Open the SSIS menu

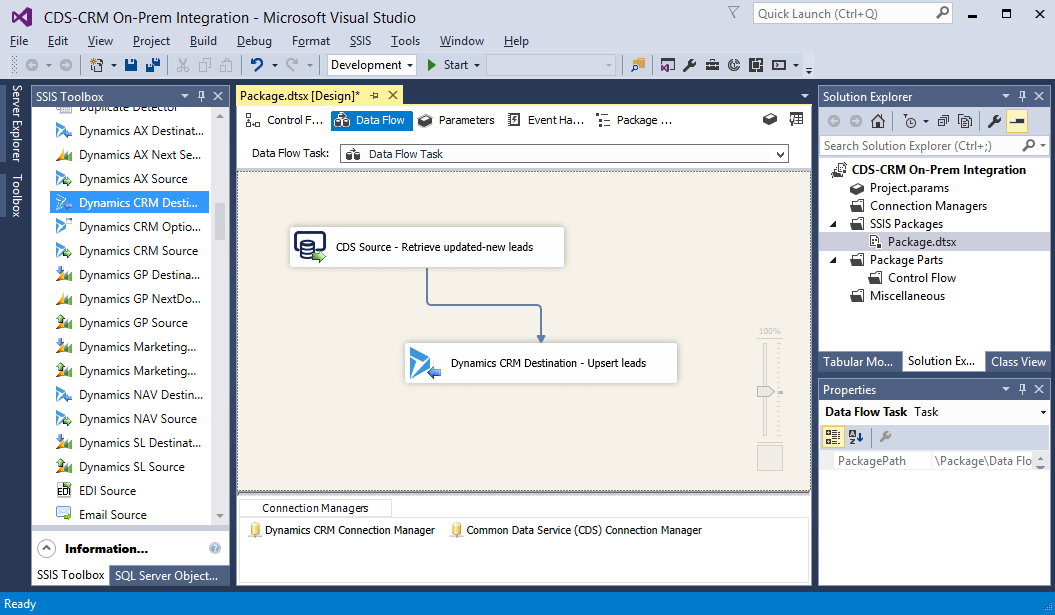tap(360, 41)
